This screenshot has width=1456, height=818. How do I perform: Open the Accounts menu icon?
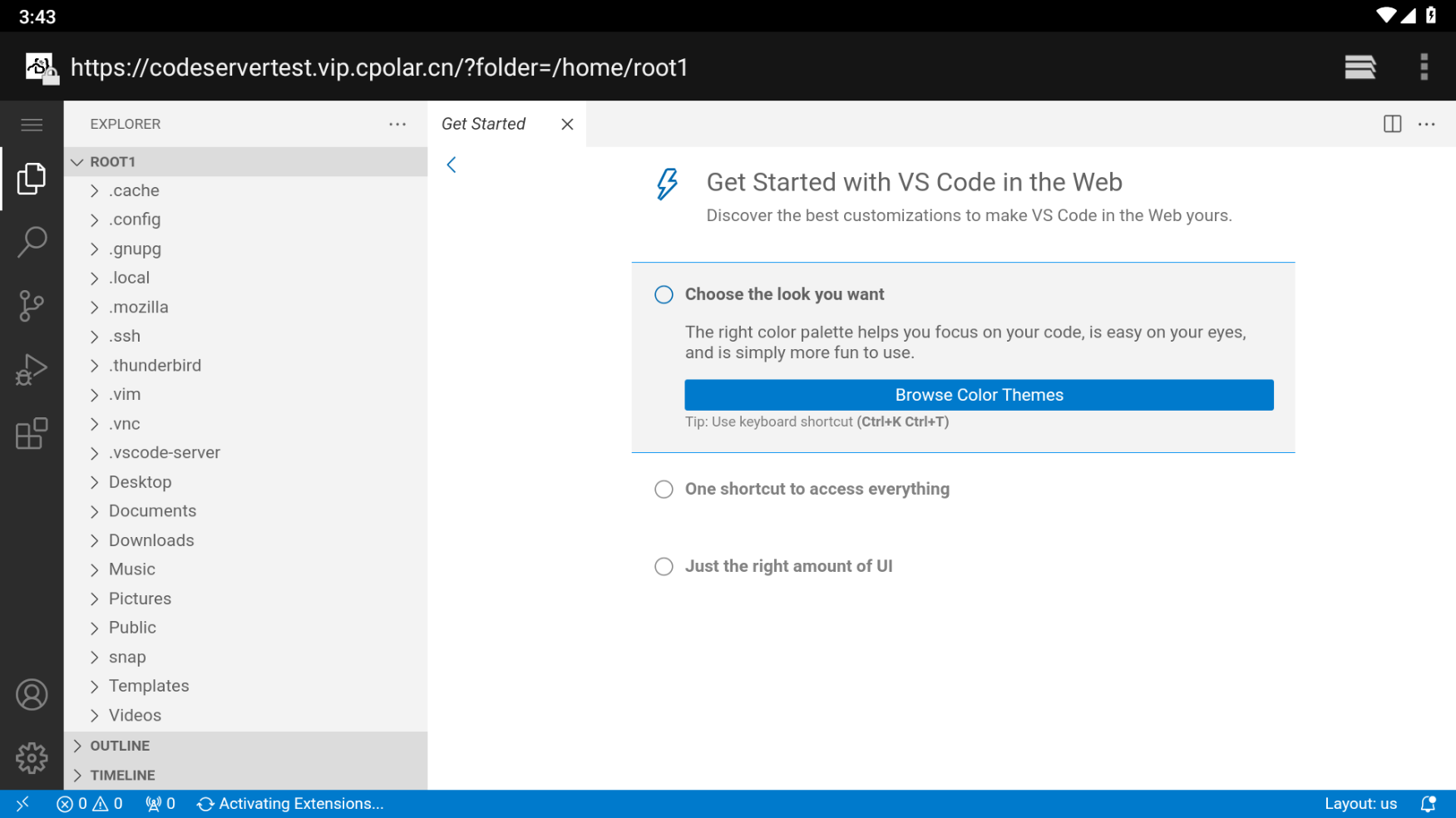click(32, 695)
